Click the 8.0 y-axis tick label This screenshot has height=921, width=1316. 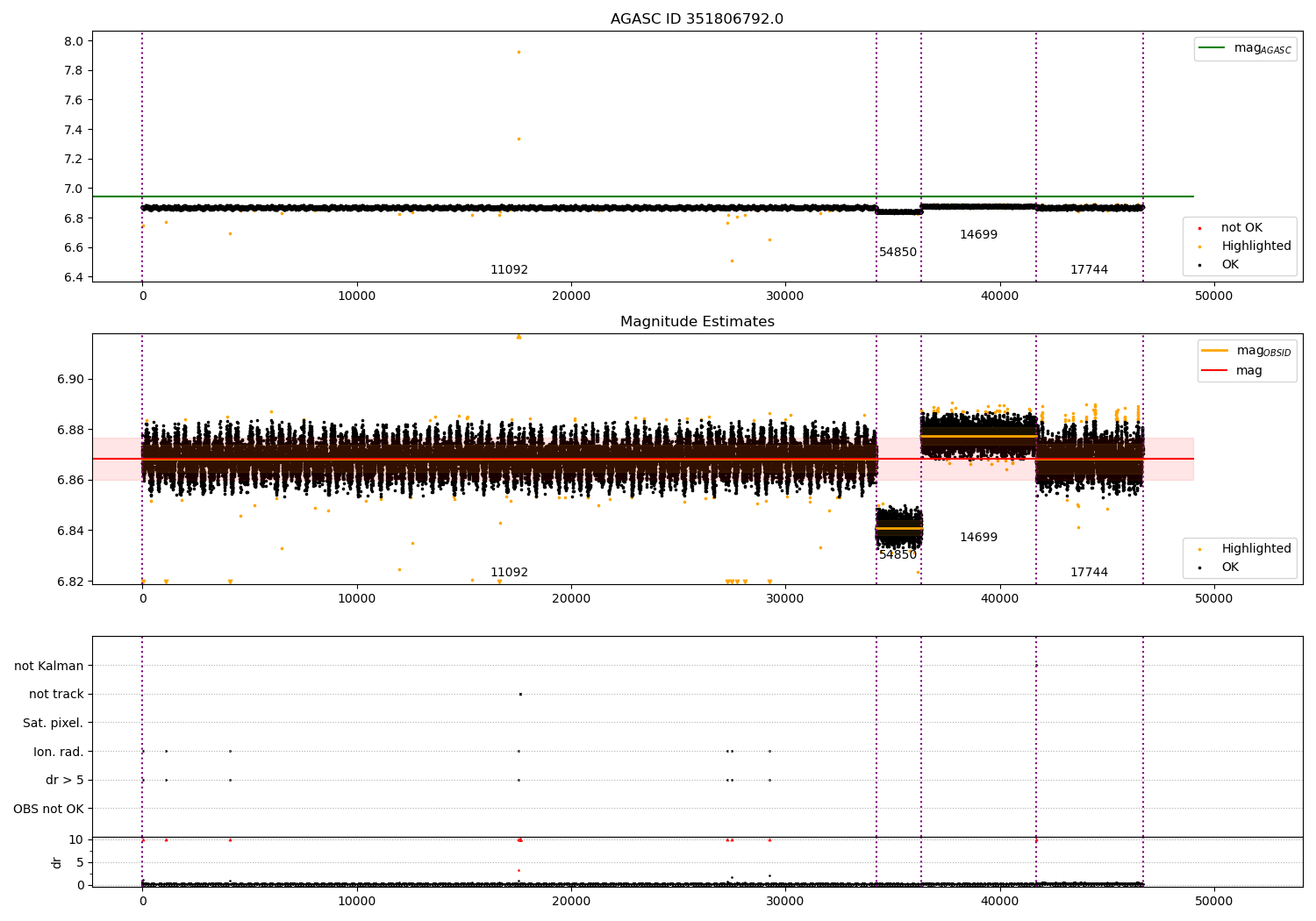[x=74, y=41]
